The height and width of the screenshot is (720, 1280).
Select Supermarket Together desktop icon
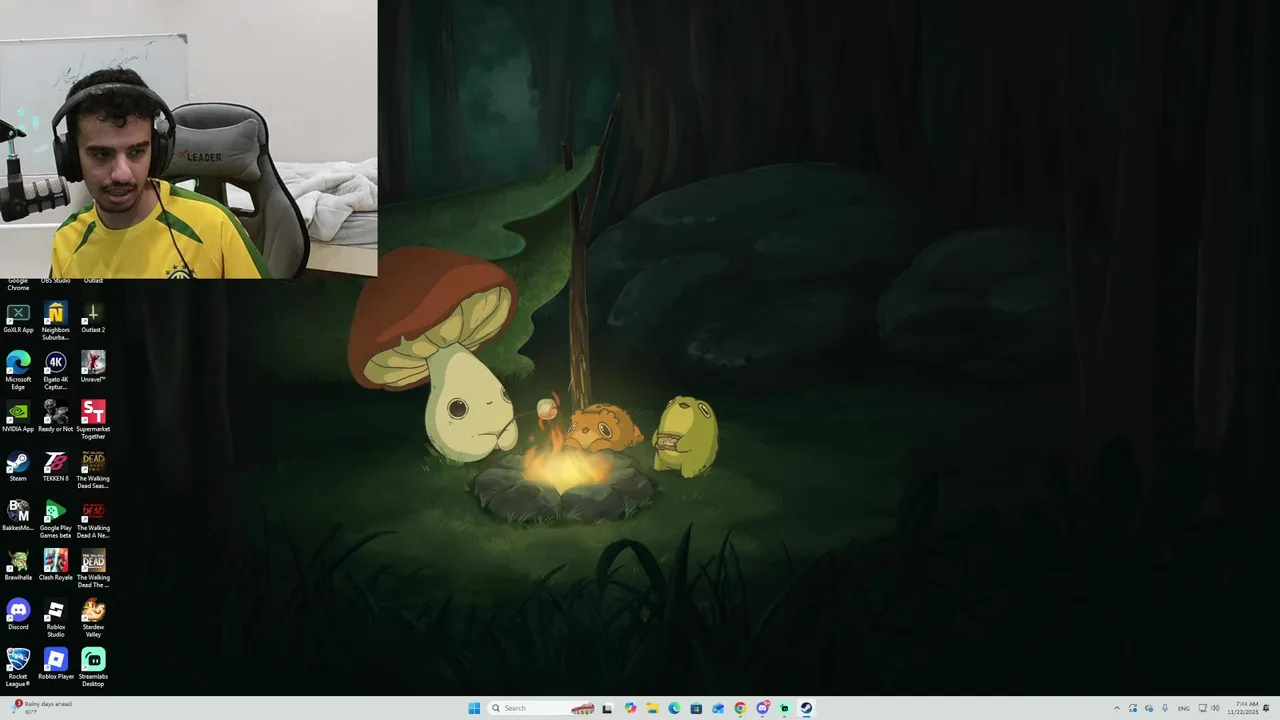pos(93,420)
